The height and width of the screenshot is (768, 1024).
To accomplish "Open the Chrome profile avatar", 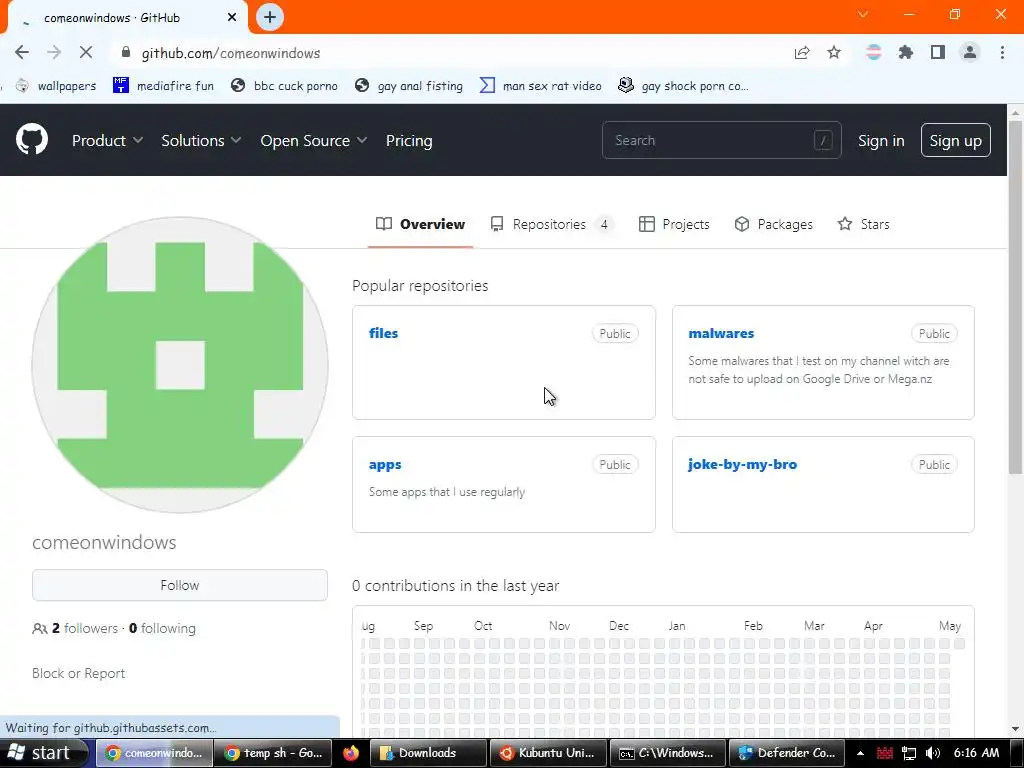I will click(x=970, y=52).
